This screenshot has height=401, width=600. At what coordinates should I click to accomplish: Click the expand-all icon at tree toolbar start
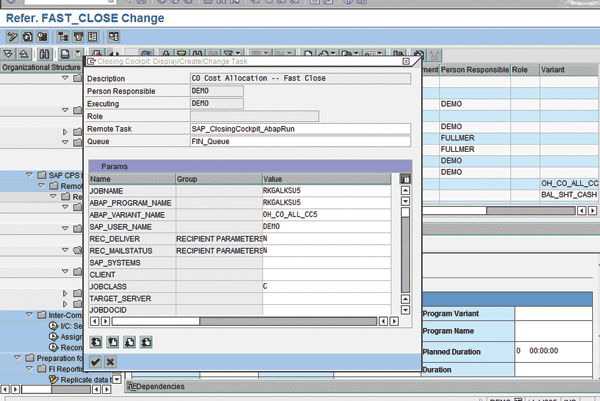pyautogui.click(x=9, y=53)
